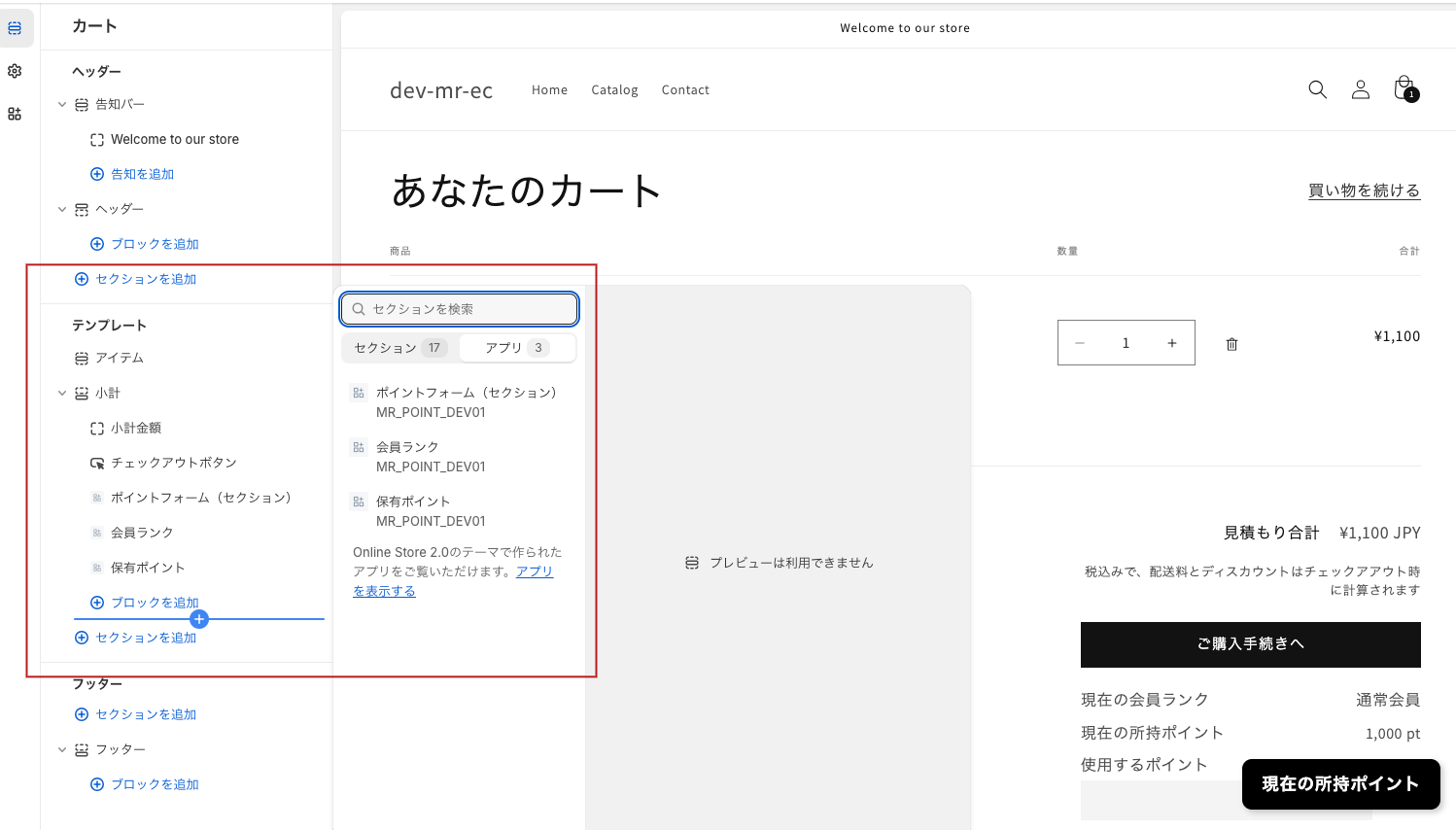Viewport: 1456px width, 830px height.
Task: Click the 小計 section icon
Action: pyautogui.click(x=82, y=394)
